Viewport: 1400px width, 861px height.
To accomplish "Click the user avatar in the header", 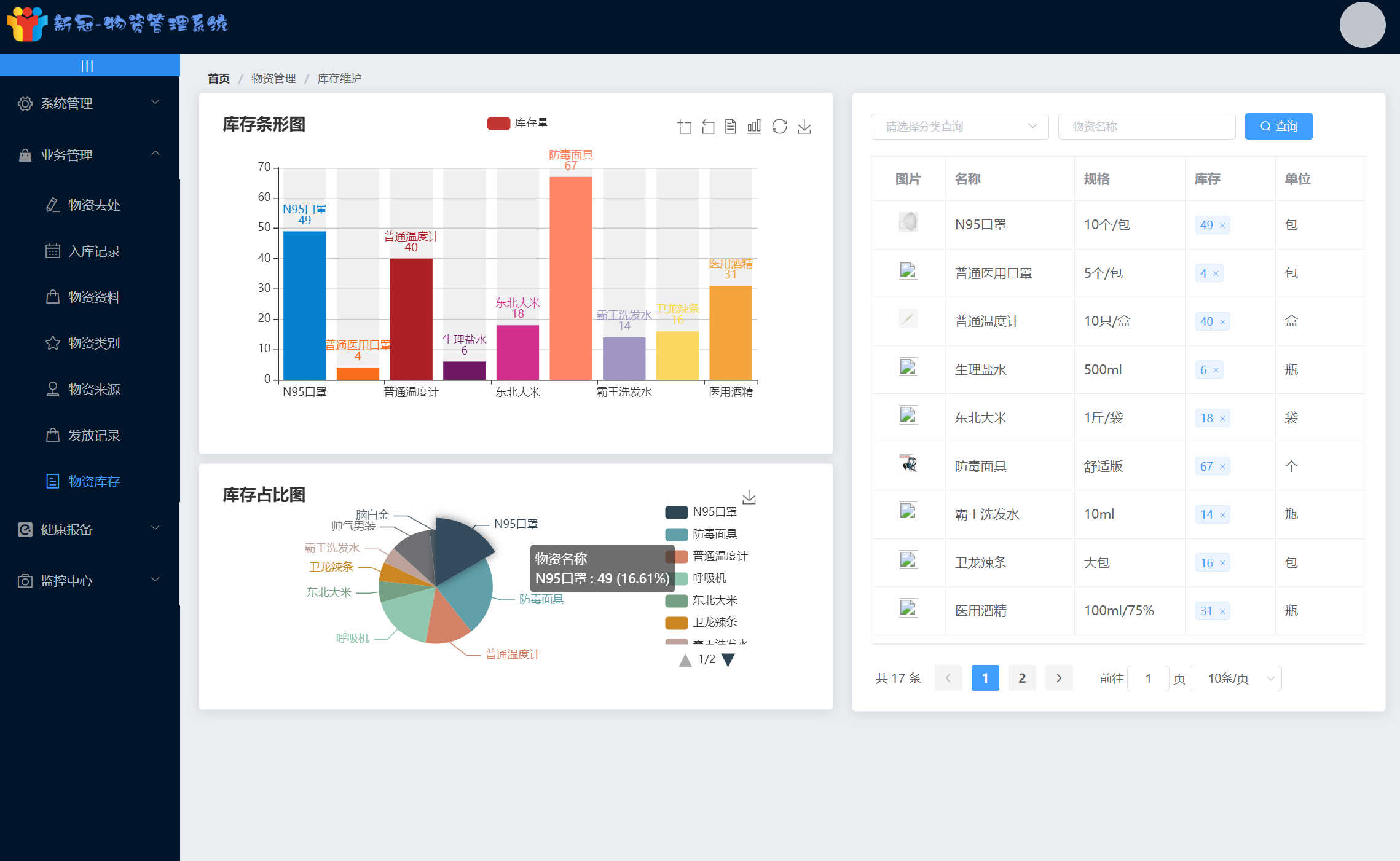I will tap(1362, 25).
